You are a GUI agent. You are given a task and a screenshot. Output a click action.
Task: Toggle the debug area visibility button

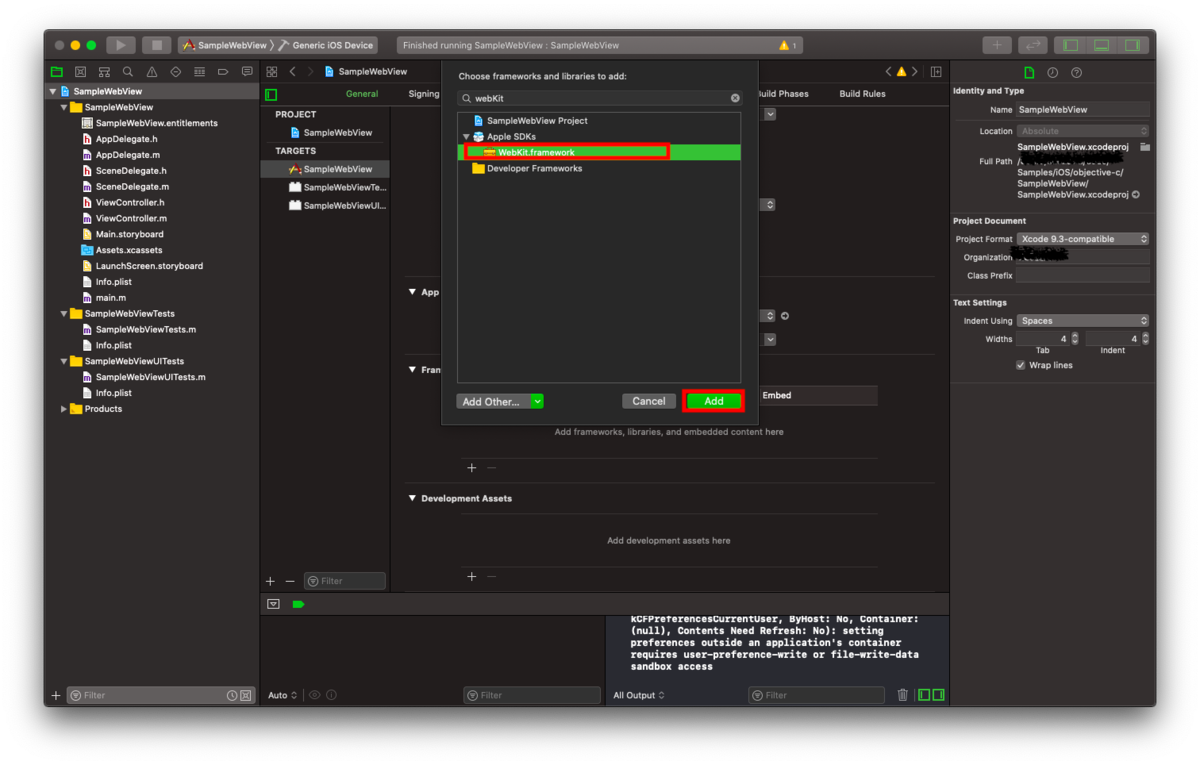1101,45
